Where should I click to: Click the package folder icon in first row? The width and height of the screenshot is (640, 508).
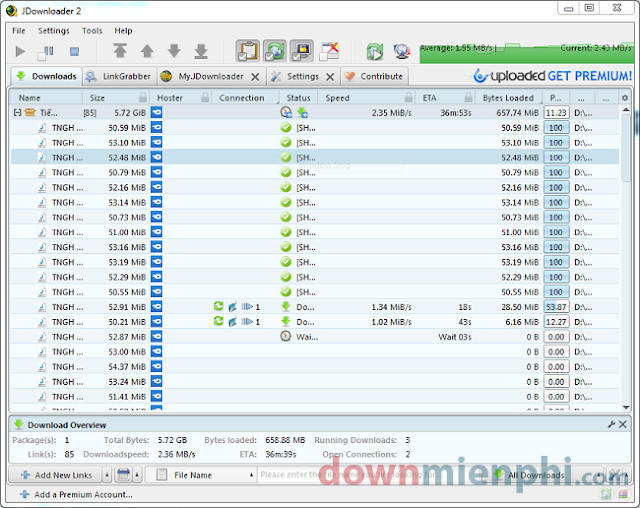(x=30, y=113)
